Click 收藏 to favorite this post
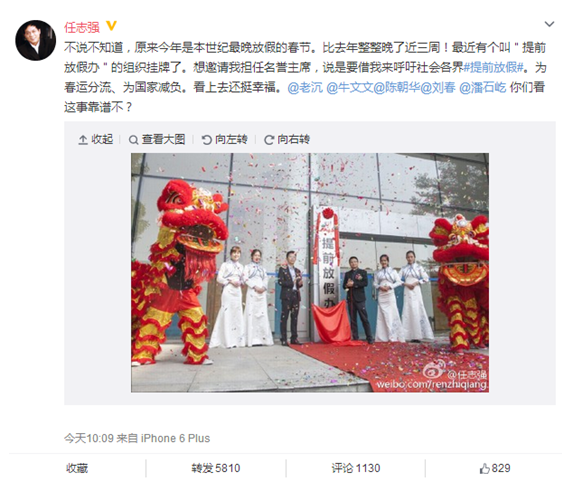The height and width of the screenshot is (496, 562). pos(77,468)
